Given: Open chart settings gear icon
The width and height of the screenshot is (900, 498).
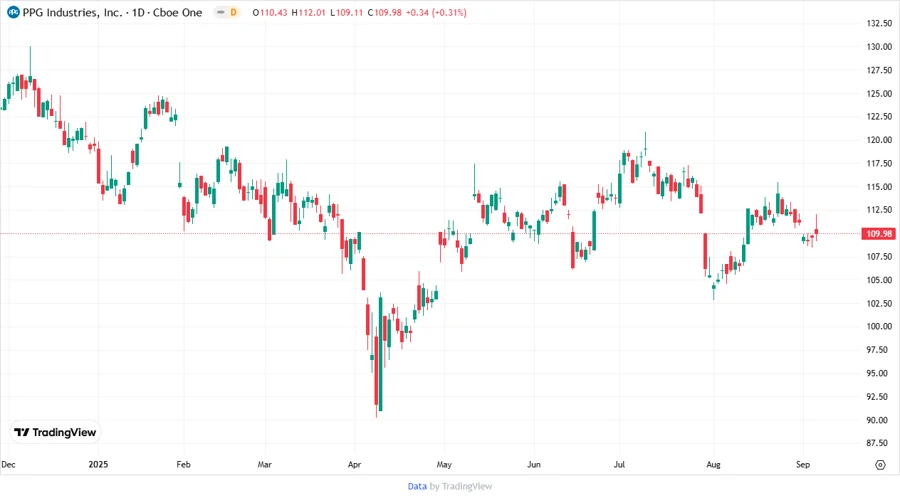Looking at the screenshot, I should (x=880, y=465).
